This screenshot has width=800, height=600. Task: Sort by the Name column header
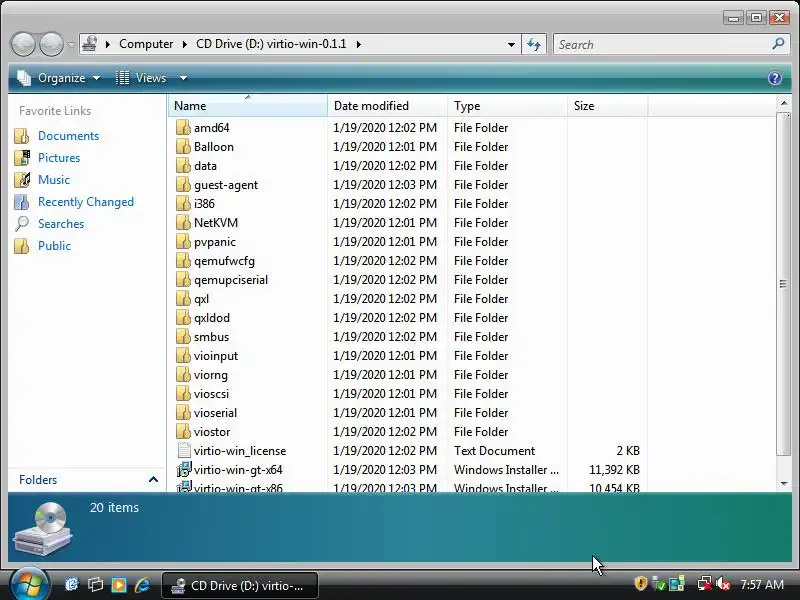click(x=247, y=106)
